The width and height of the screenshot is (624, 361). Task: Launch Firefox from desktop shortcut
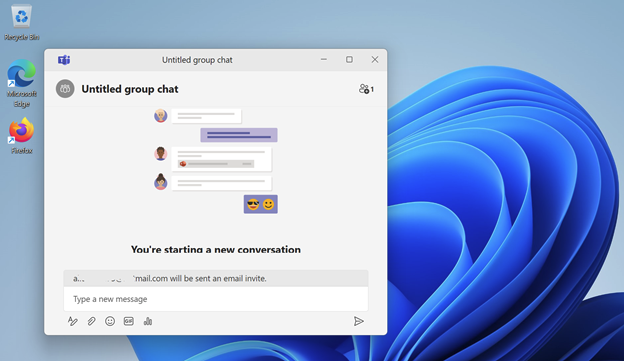21,136
